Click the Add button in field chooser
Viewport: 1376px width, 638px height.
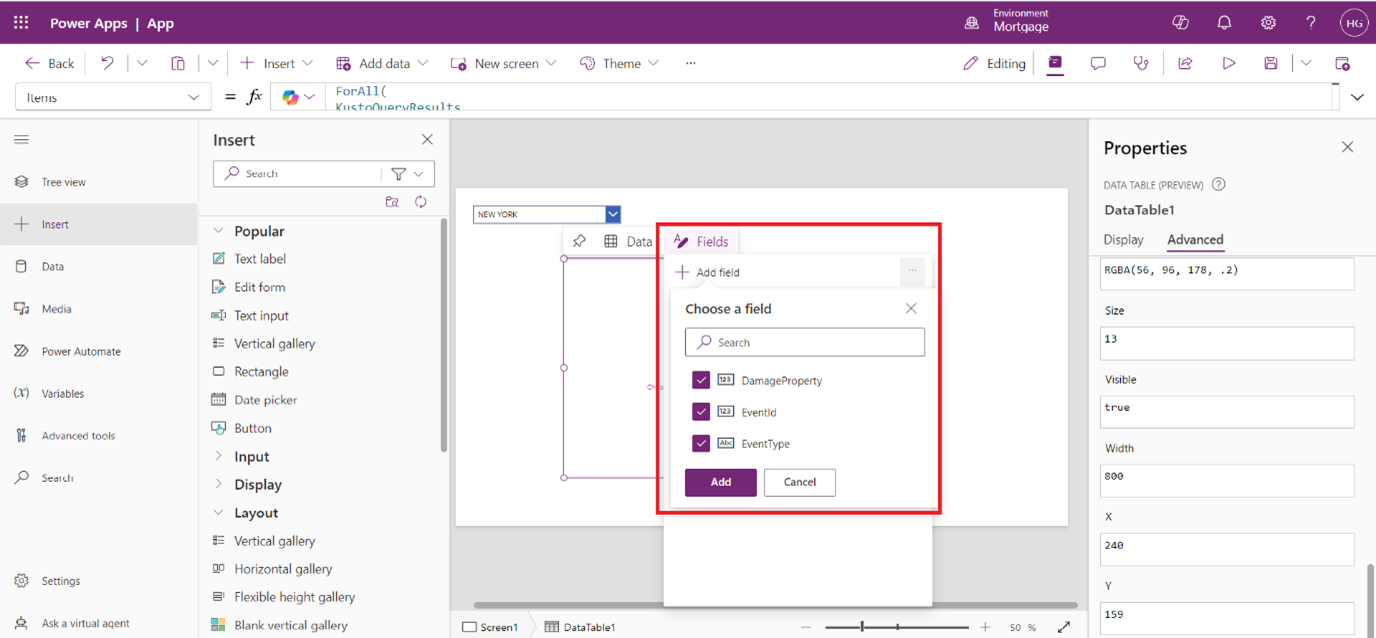pos(720,482)
